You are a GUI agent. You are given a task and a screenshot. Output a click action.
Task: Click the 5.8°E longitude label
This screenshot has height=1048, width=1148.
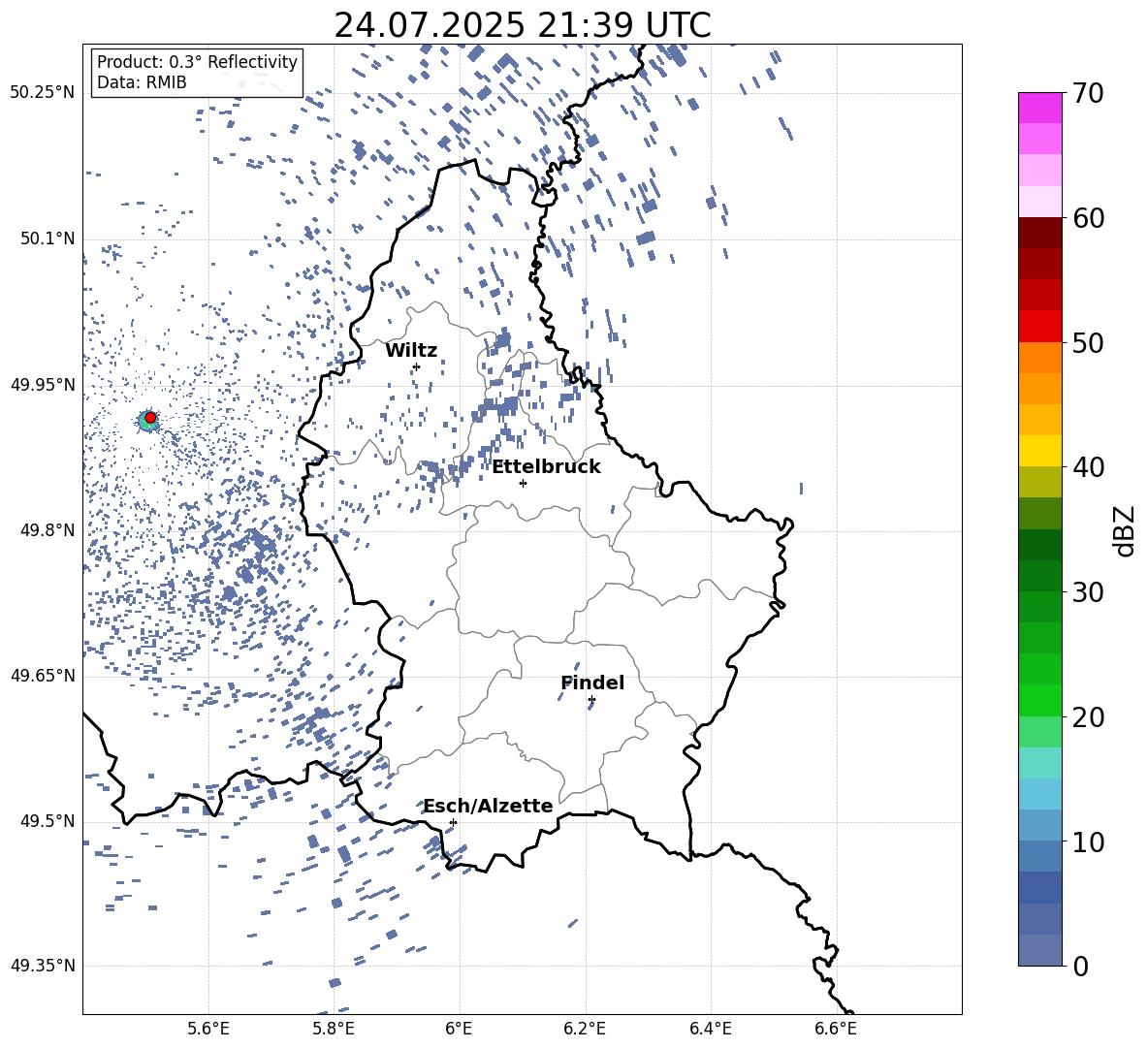(x=334, y=1029)
